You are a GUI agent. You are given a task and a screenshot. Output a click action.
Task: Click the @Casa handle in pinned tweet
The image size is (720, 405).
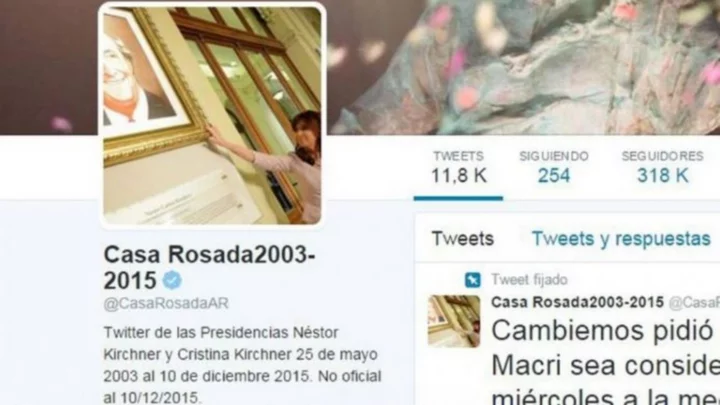pyautogui.click(x=694, y=303)
